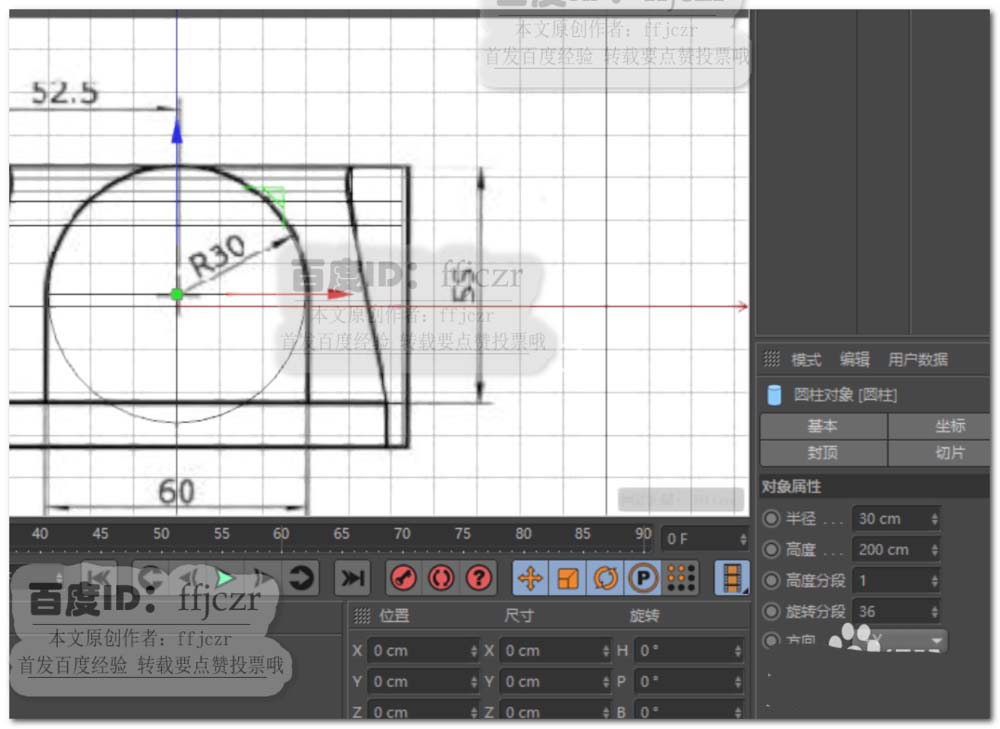Click the green object origin point

177,294
